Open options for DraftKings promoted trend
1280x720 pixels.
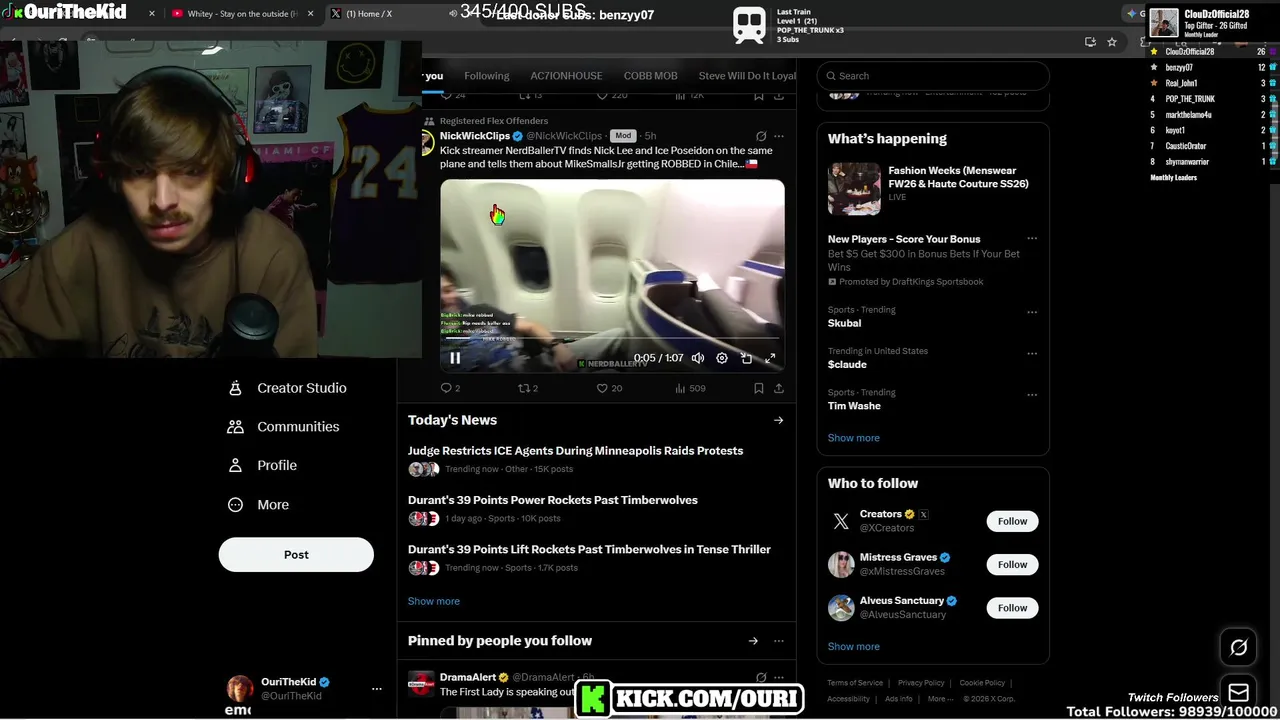(1032, 239)
